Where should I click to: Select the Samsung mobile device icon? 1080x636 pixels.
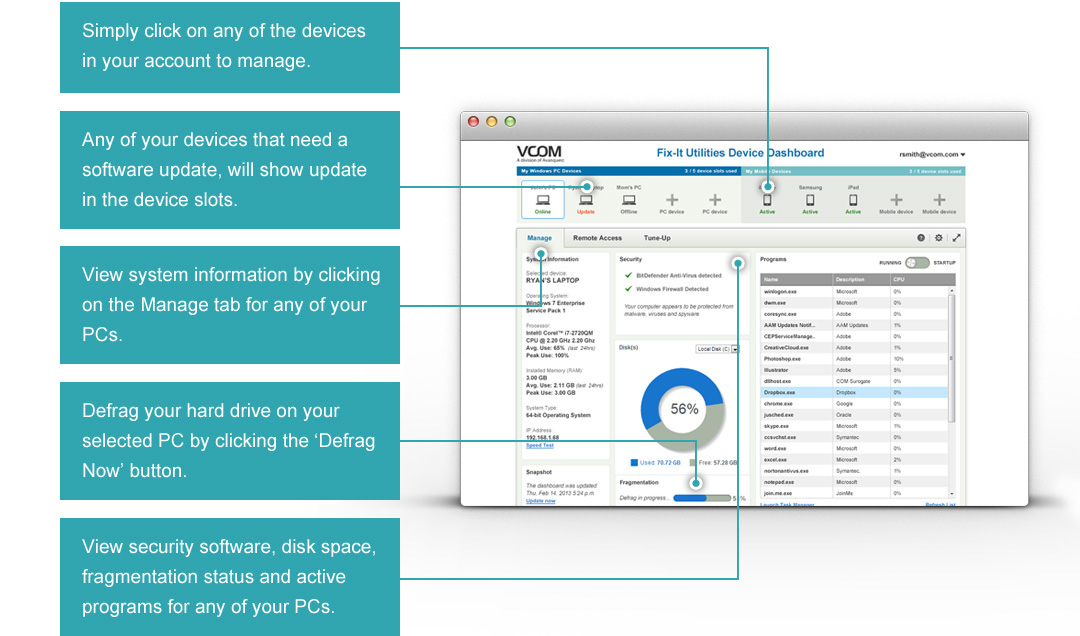[x=810, y=200]
